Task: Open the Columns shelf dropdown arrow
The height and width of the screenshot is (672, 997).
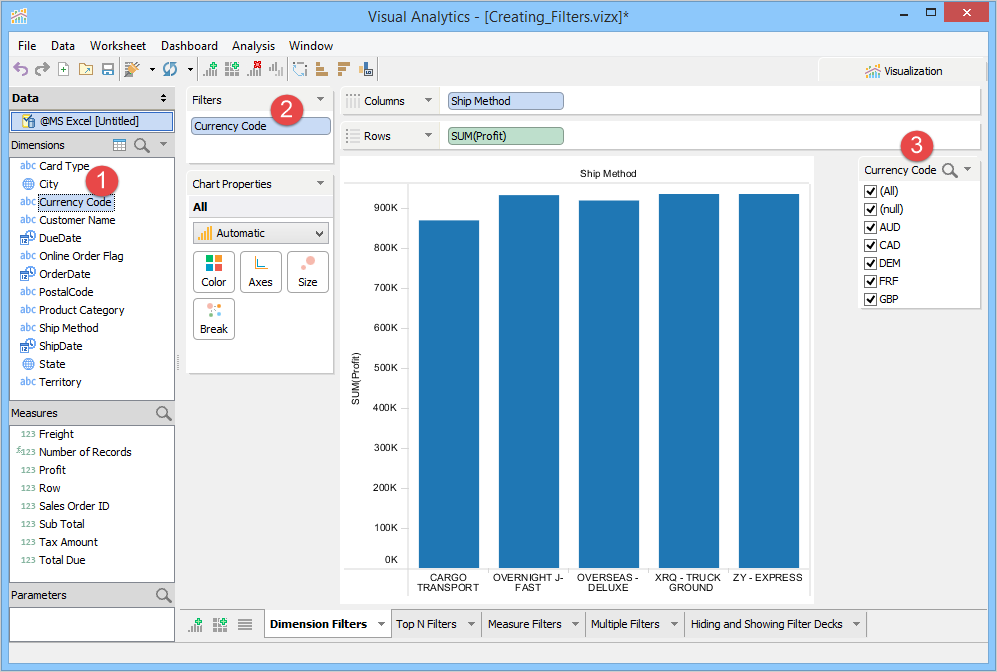Action: point(428,101)
